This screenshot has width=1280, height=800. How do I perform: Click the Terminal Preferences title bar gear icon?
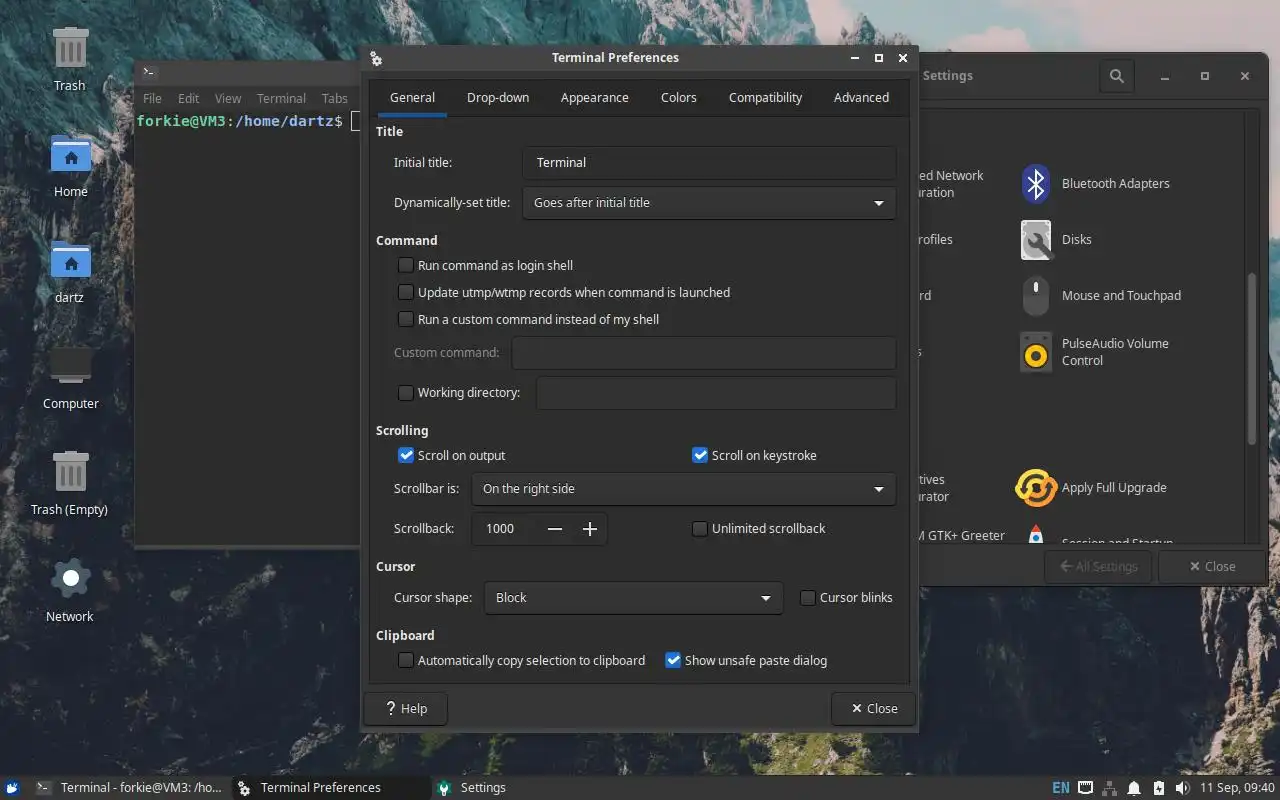[376, 59]
